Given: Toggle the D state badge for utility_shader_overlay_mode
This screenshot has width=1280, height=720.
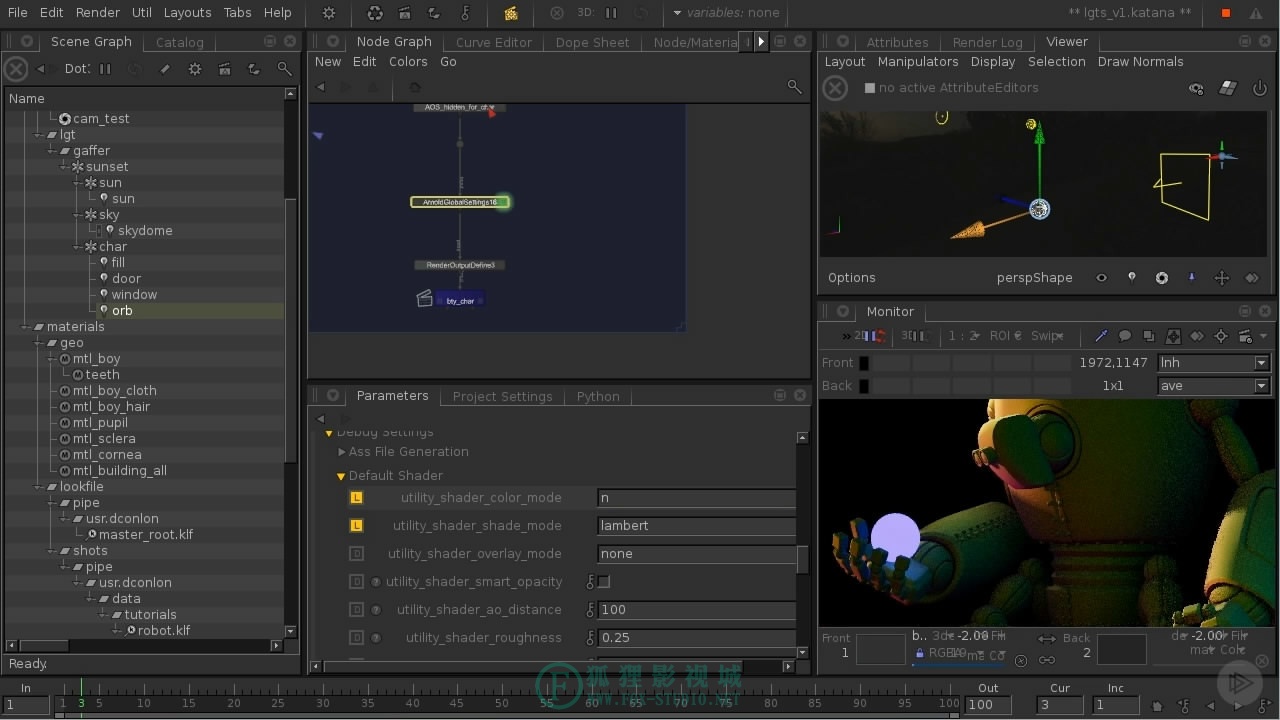Looking at the screenshot, I should tap(356, 553).
